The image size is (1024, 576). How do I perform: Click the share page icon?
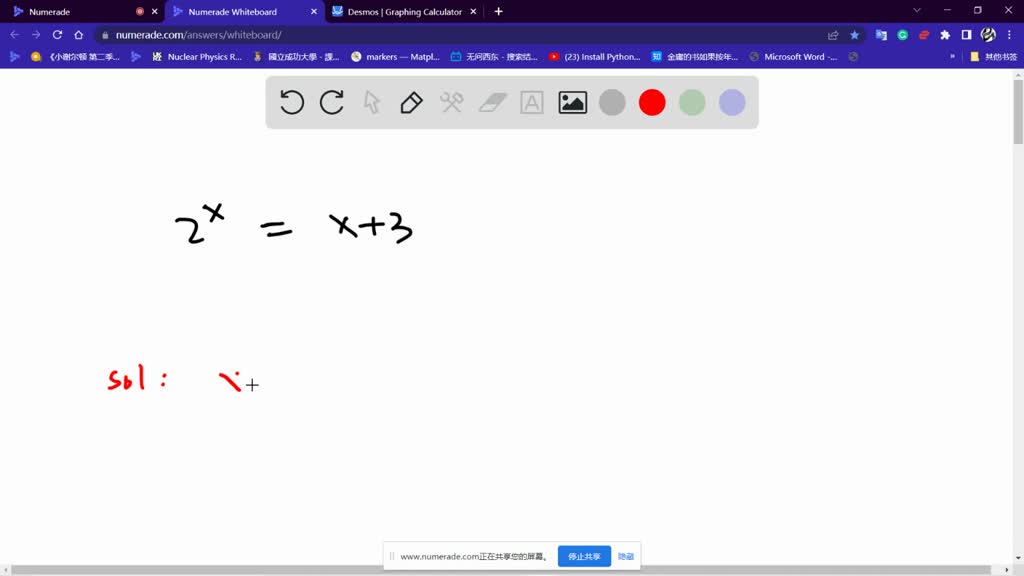(x=833, y=35)
